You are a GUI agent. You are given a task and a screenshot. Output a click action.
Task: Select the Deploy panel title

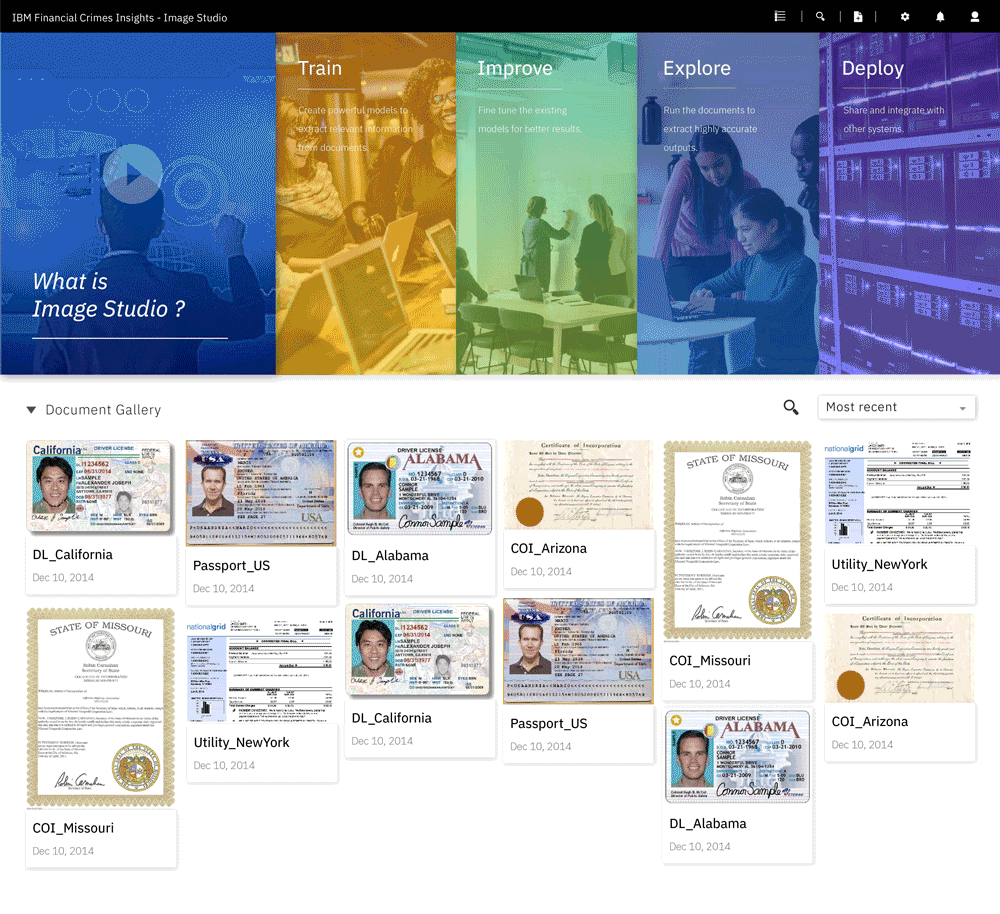tap(872, 69)
